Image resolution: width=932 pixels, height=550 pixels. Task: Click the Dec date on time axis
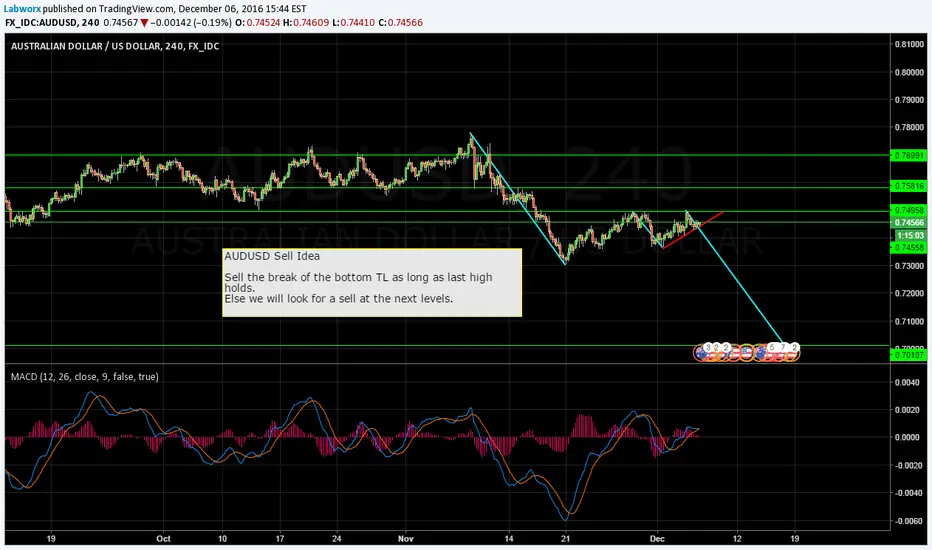click(657, 539)
